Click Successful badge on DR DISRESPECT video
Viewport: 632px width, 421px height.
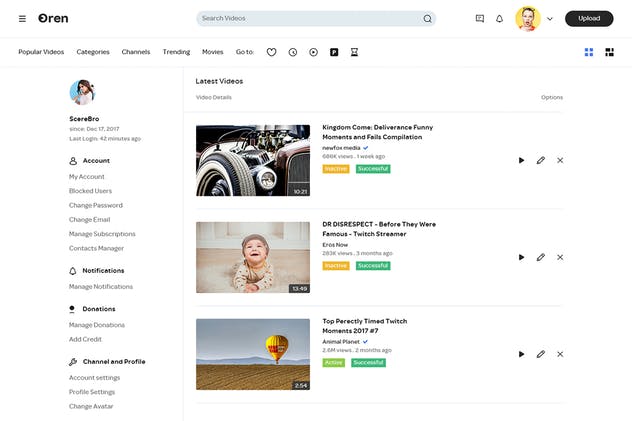pyautogui.click(x=373, y=266)
